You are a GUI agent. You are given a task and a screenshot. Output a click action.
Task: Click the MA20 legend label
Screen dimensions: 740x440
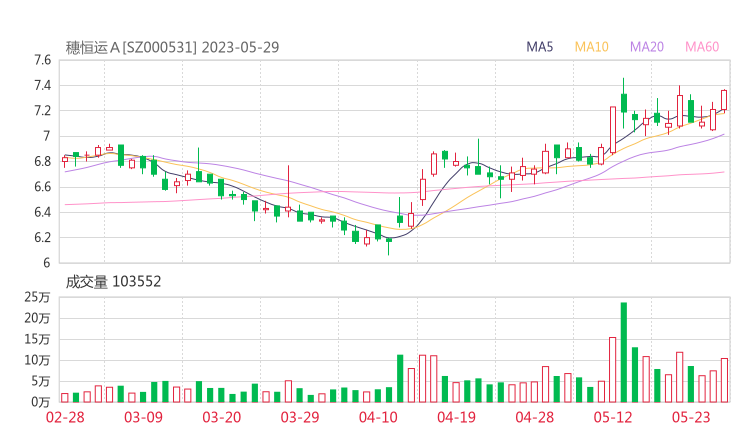(647, 47)
